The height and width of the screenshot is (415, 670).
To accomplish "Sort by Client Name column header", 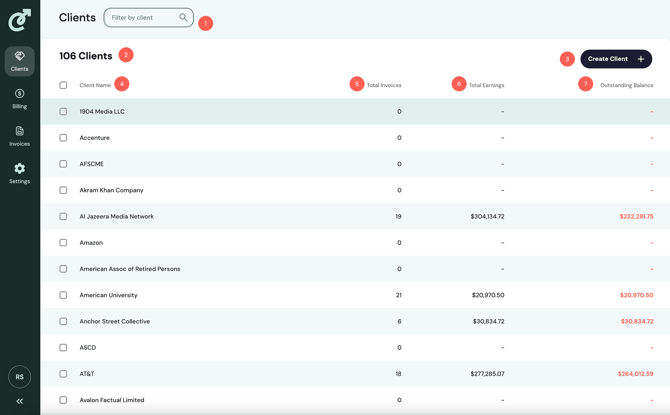I will (95, 85).
